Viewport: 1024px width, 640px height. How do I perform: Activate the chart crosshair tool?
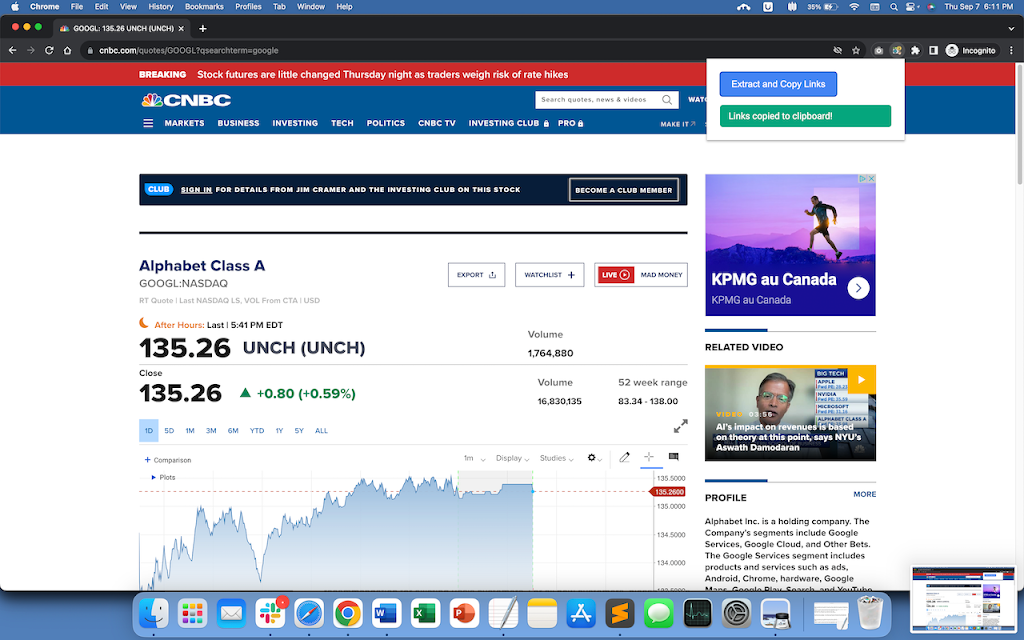pos(648,456)
